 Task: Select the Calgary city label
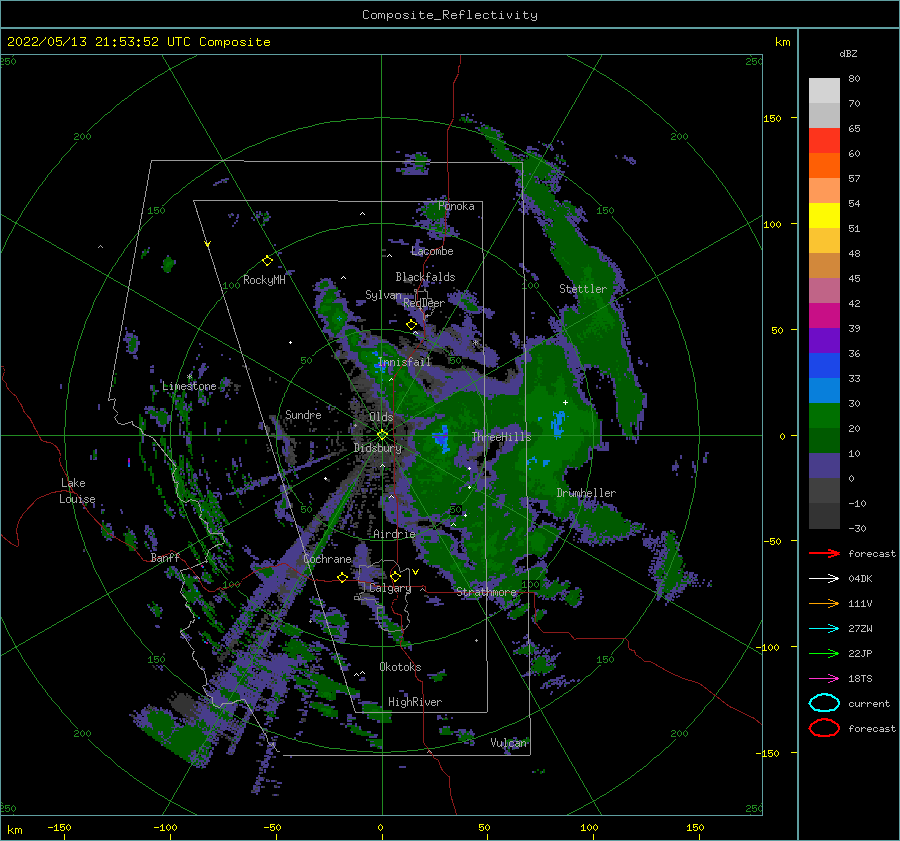click(390, 588)
